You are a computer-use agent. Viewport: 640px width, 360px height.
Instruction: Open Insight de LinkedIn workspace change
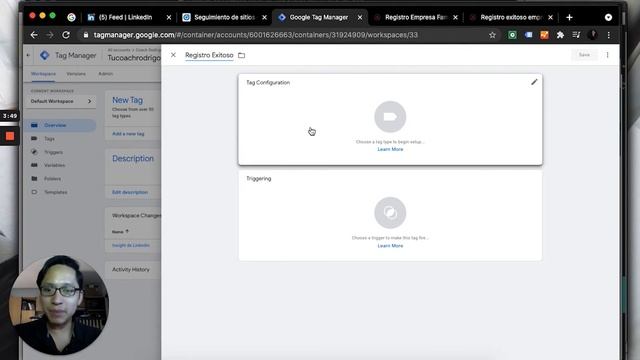click(x=131, y=245)
